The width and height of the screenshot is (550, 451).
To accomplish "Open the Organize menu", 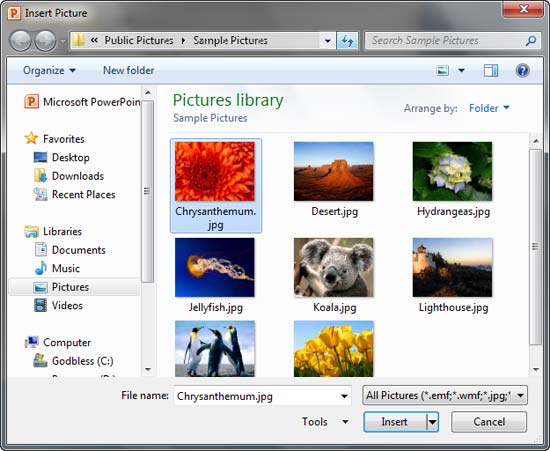I will (49, 70).
